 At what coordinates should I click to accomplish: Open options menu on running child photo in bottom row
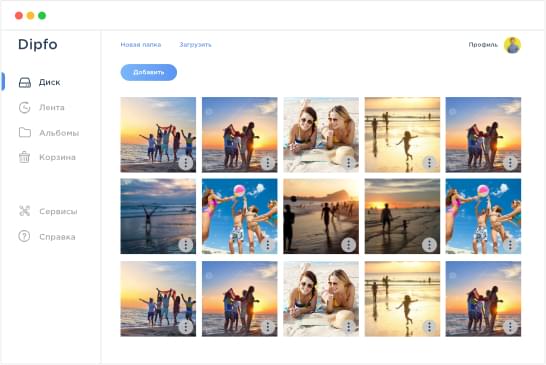pyautogui.click(x=429, y=327)
